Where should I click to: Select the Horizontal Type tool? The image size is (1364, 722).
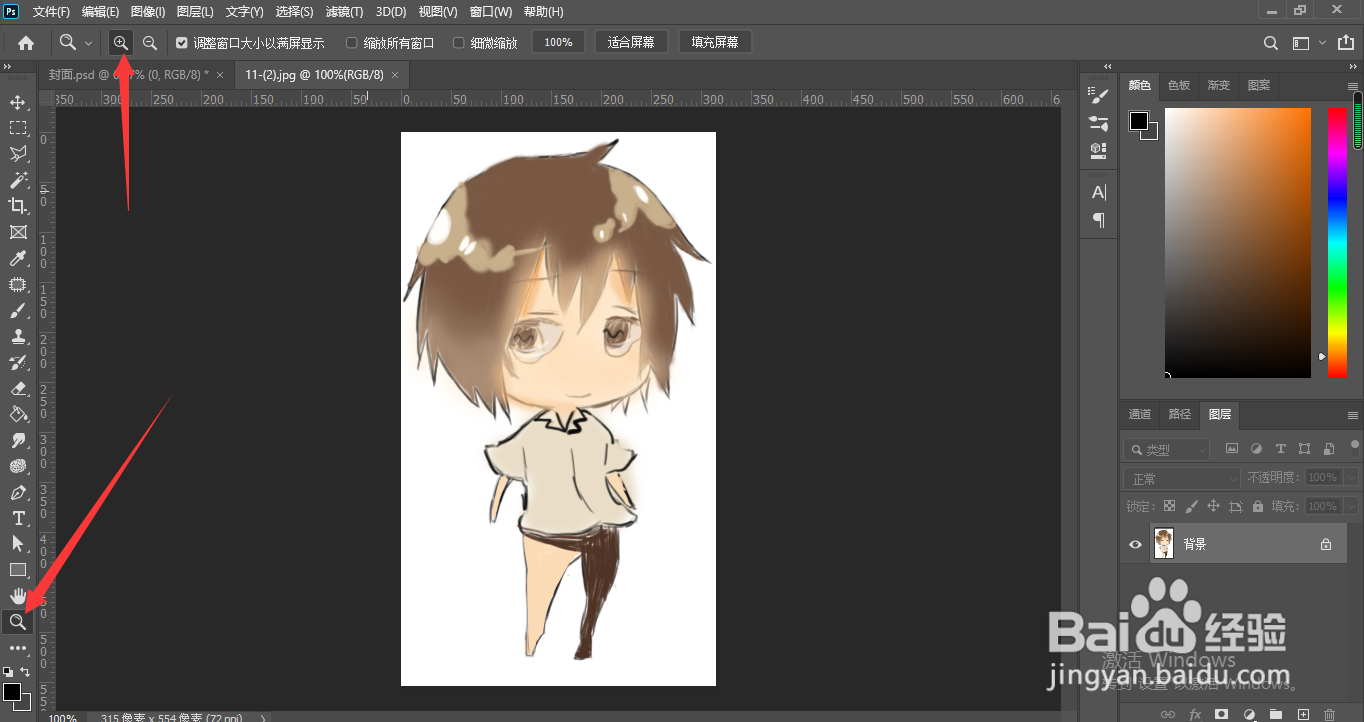pos(18,518)
